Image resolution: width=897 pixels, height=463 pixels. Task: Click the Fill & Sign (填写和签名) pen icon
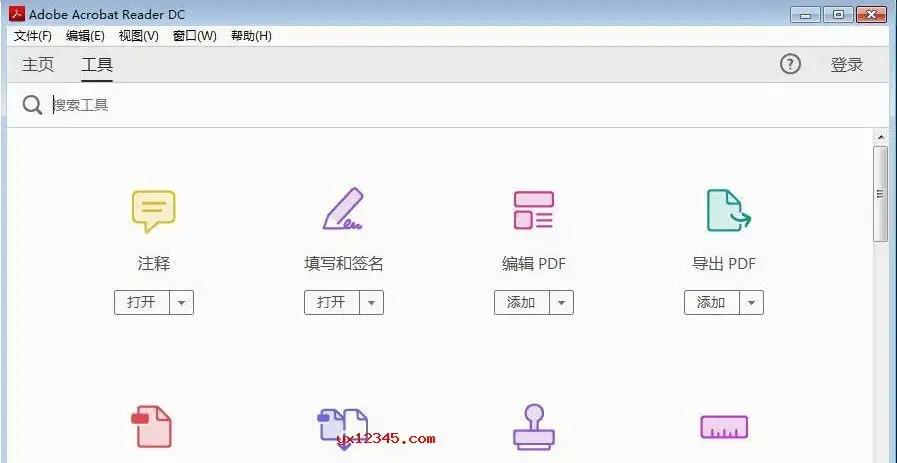tap(343, 209)
